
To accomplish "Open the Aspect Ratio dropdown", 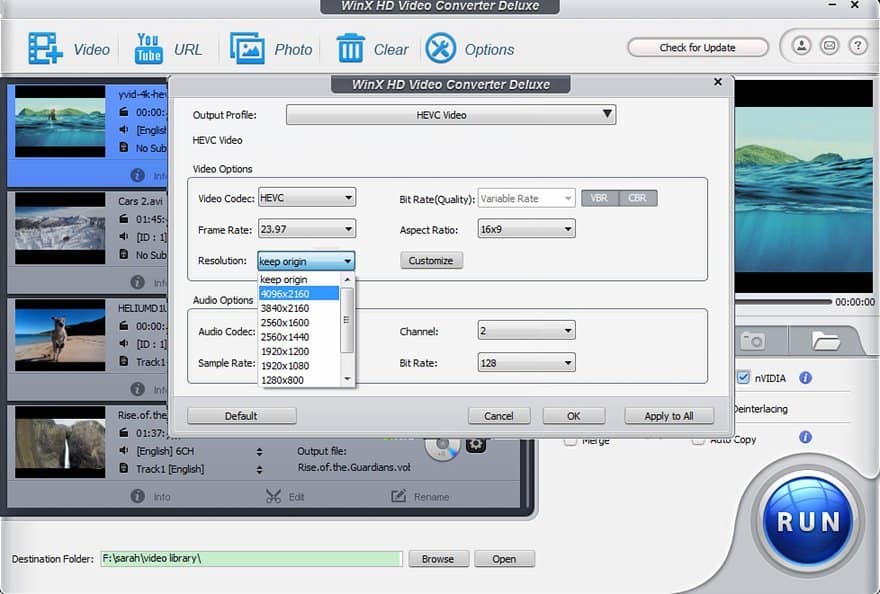I will click(526, 230).
